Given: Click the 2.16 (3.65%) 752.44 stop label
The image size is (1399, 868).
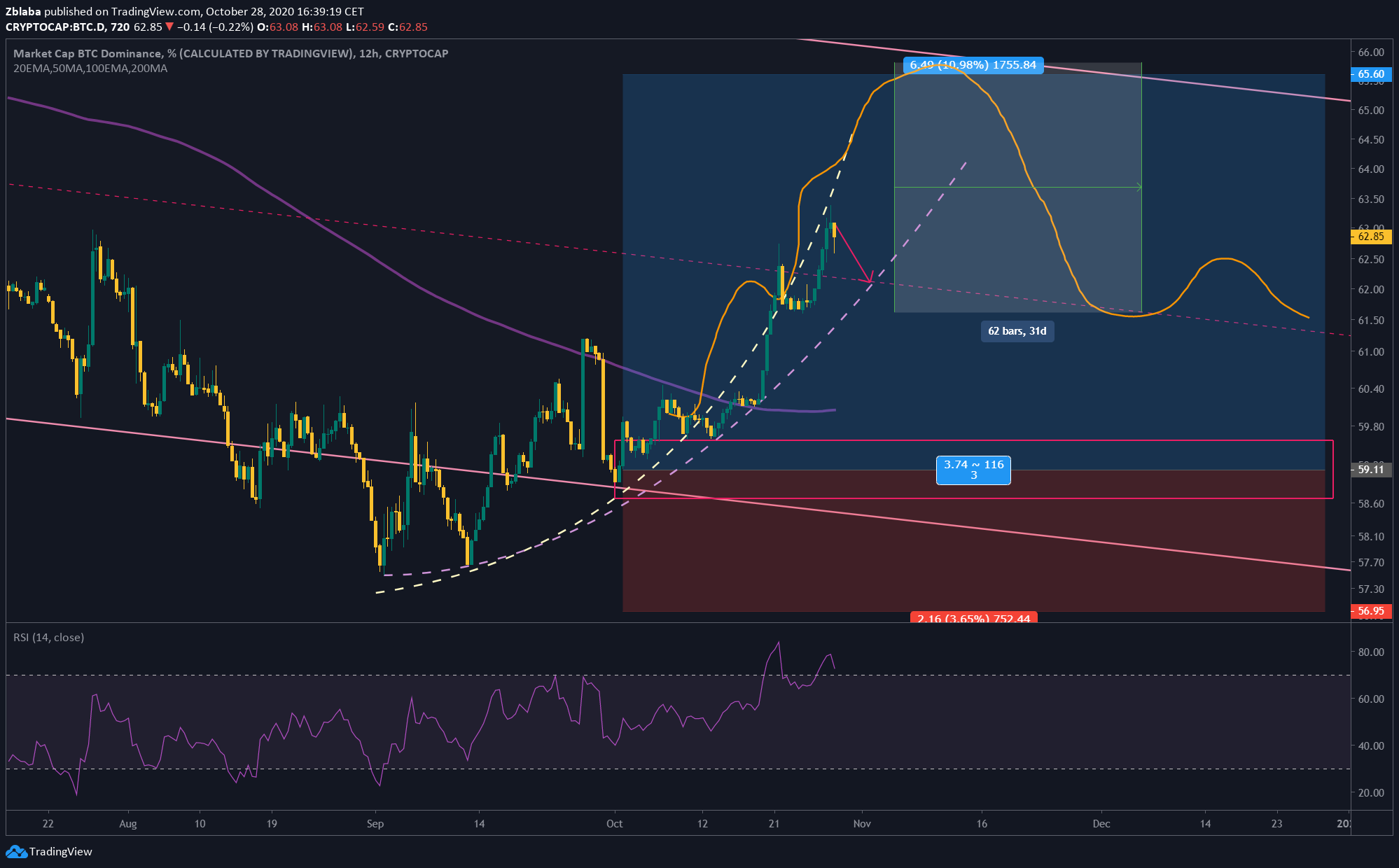Looking at the screenshot, I should tap(973, 617).
